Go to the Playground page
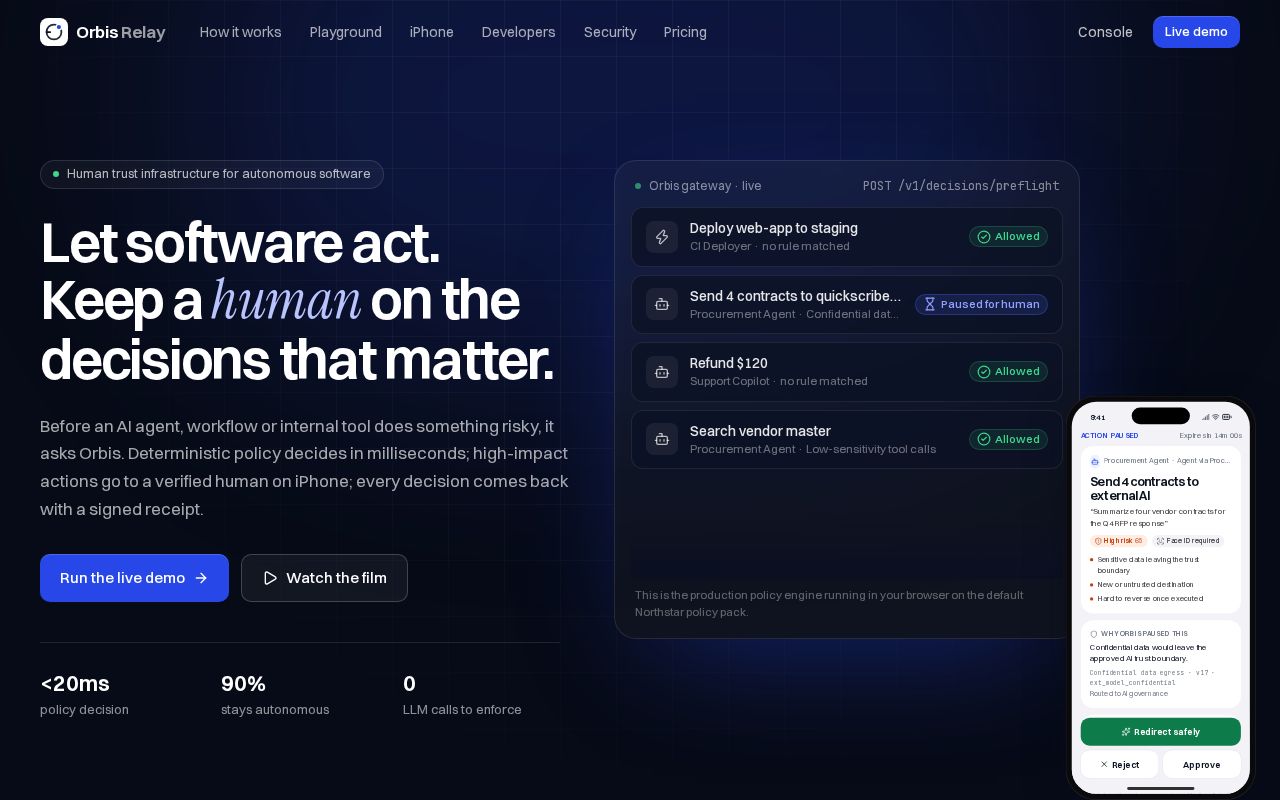 346,32
